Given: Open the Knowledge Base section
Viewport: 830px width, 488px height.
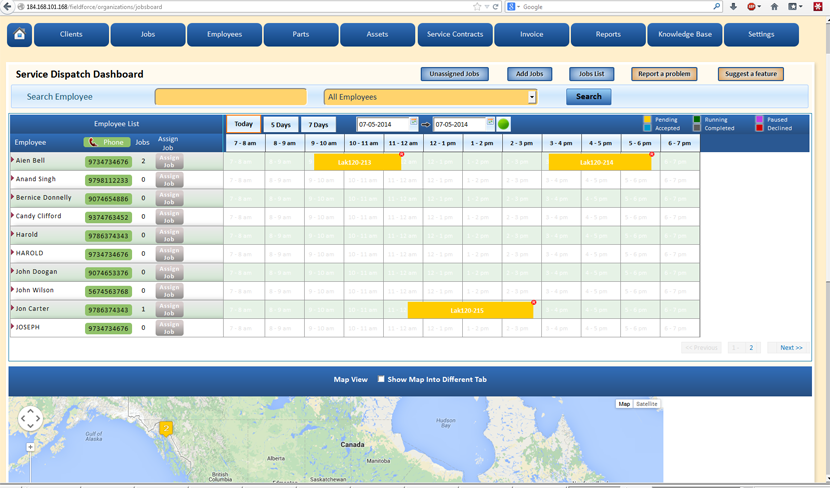Looking at the screenshot, I should [685, 34].
